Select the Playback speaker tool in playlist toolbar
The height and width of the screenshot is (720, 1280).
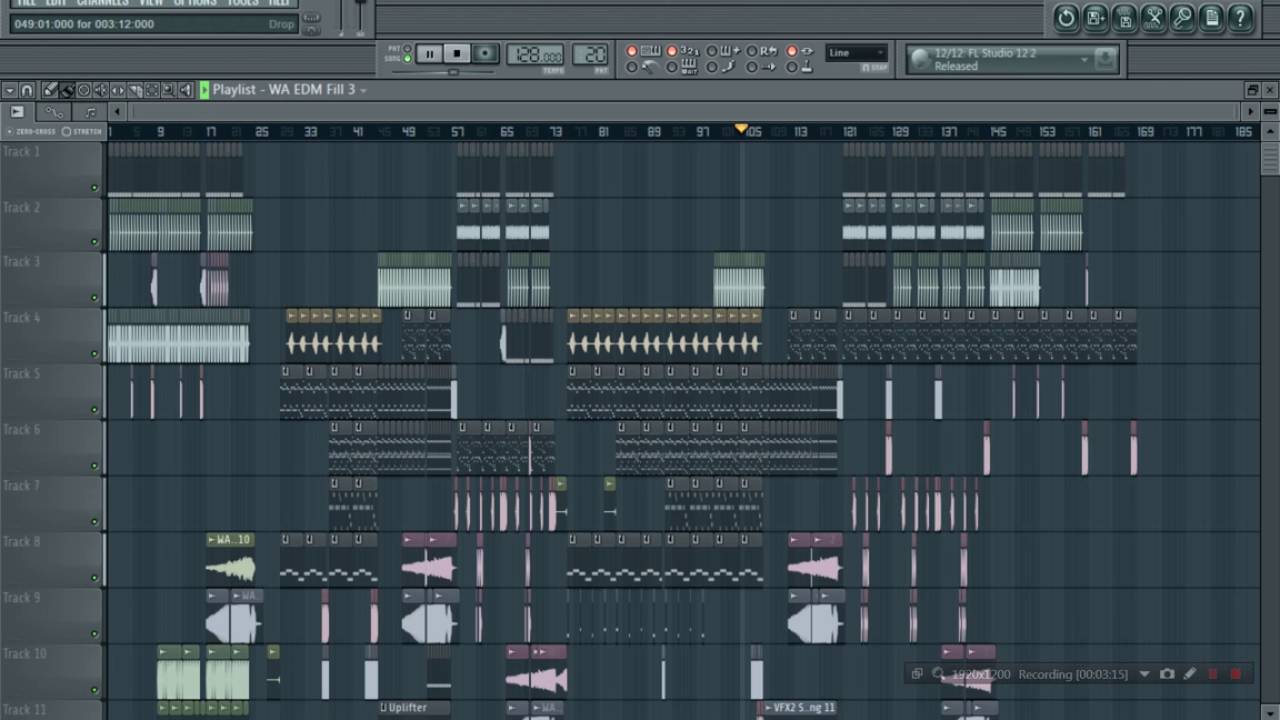pyautogui.click(x=185, y=90)
